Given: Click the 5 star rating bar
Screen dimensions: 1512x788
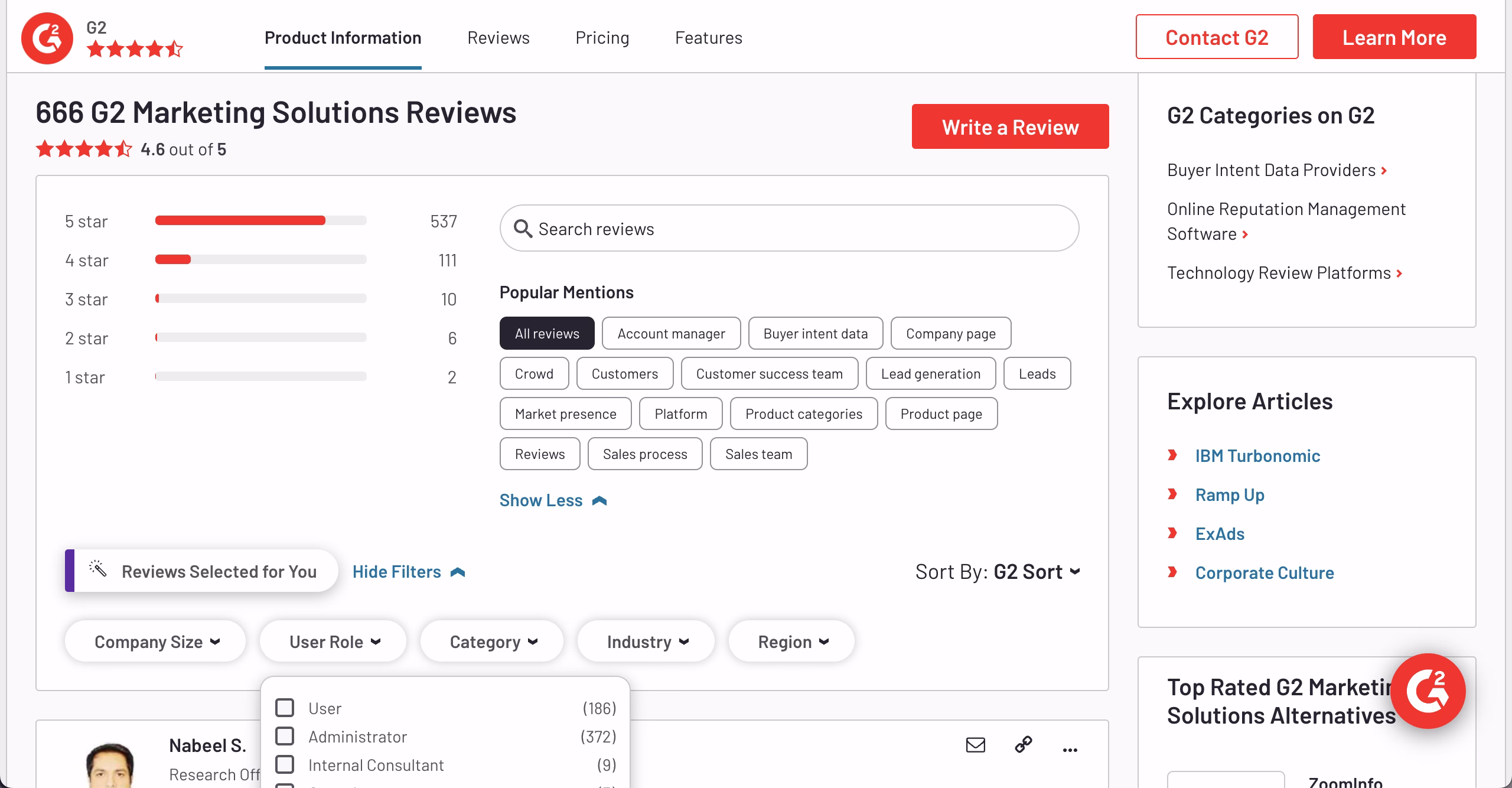Looking at the screenshot, I should tap(260, 220).
